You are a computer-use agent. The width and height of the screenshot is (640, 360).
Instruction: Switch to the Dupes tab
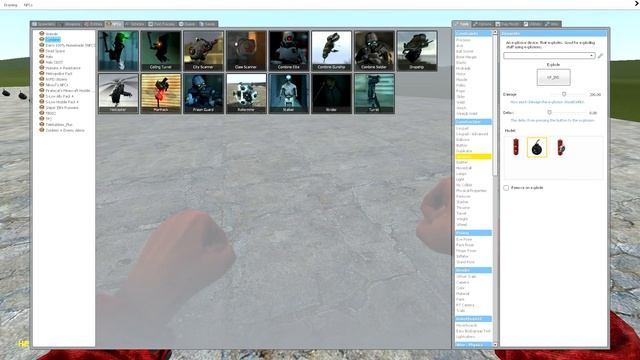coord(187,24)
